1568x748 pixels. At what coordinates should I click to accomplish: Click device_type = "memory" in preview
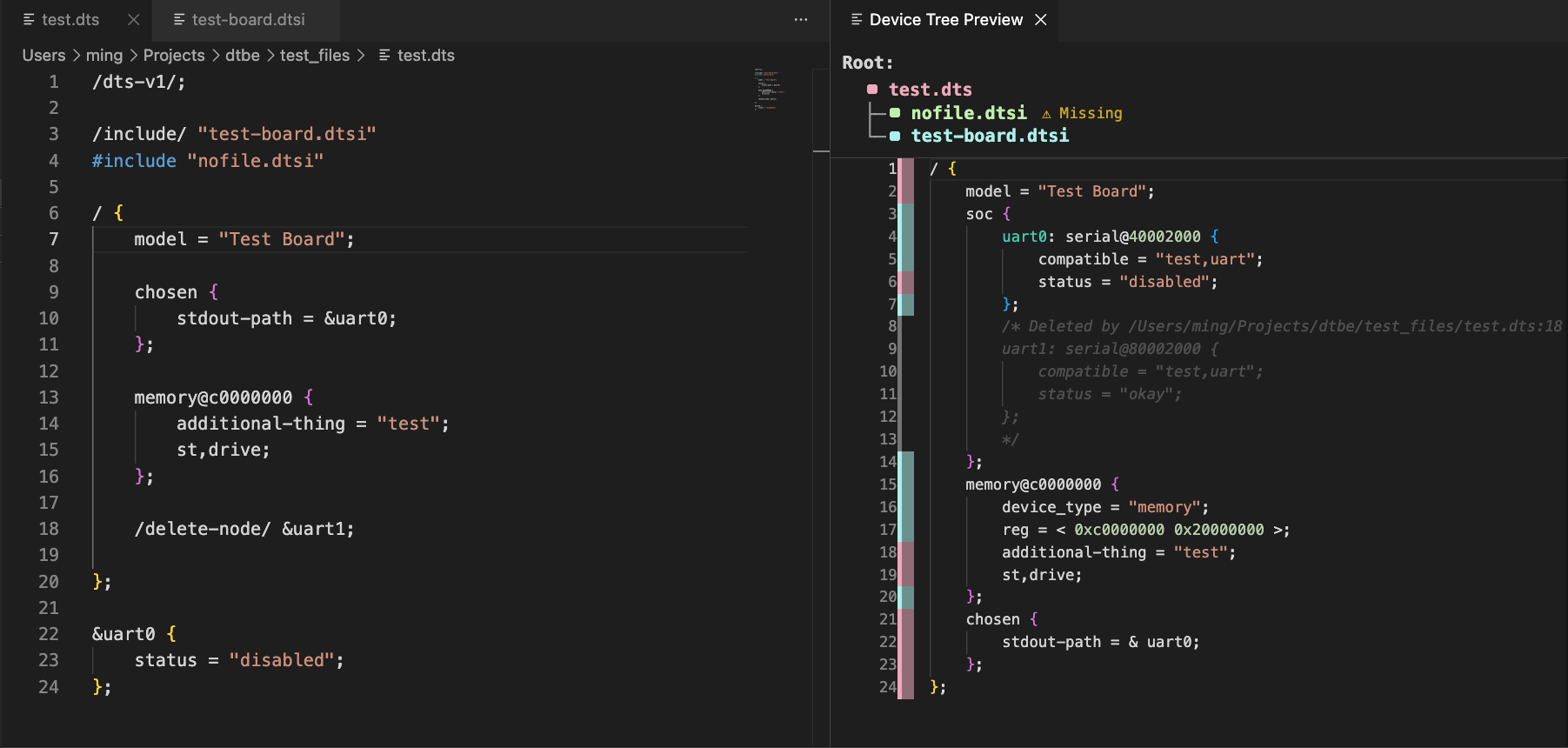(x=1105, y=507)
